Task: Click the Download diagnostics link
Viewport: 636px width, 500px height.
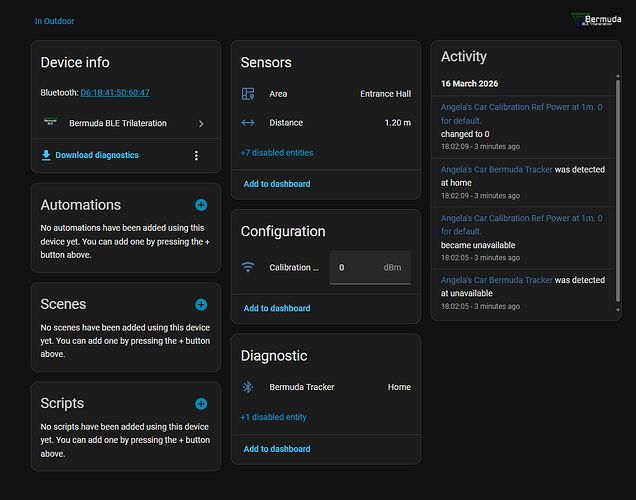Action: click(x=97, y=155)
